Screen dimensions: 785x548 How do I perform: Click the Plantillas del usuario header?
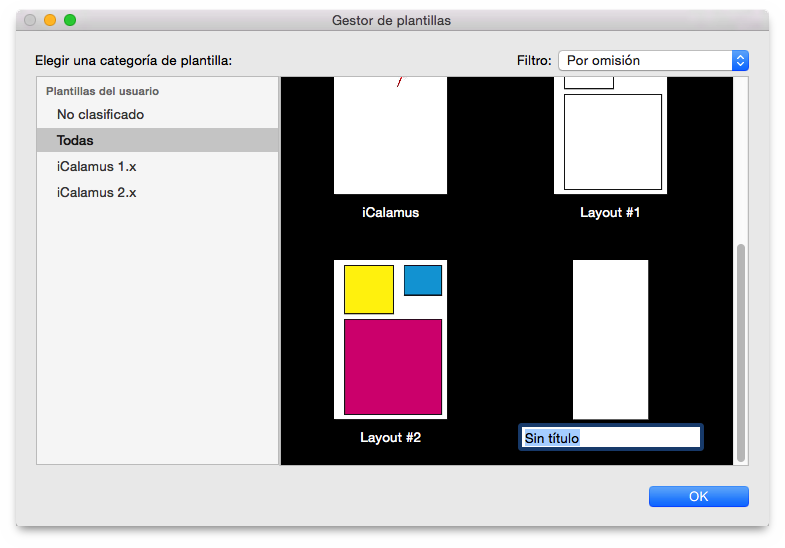pos(102,91)
